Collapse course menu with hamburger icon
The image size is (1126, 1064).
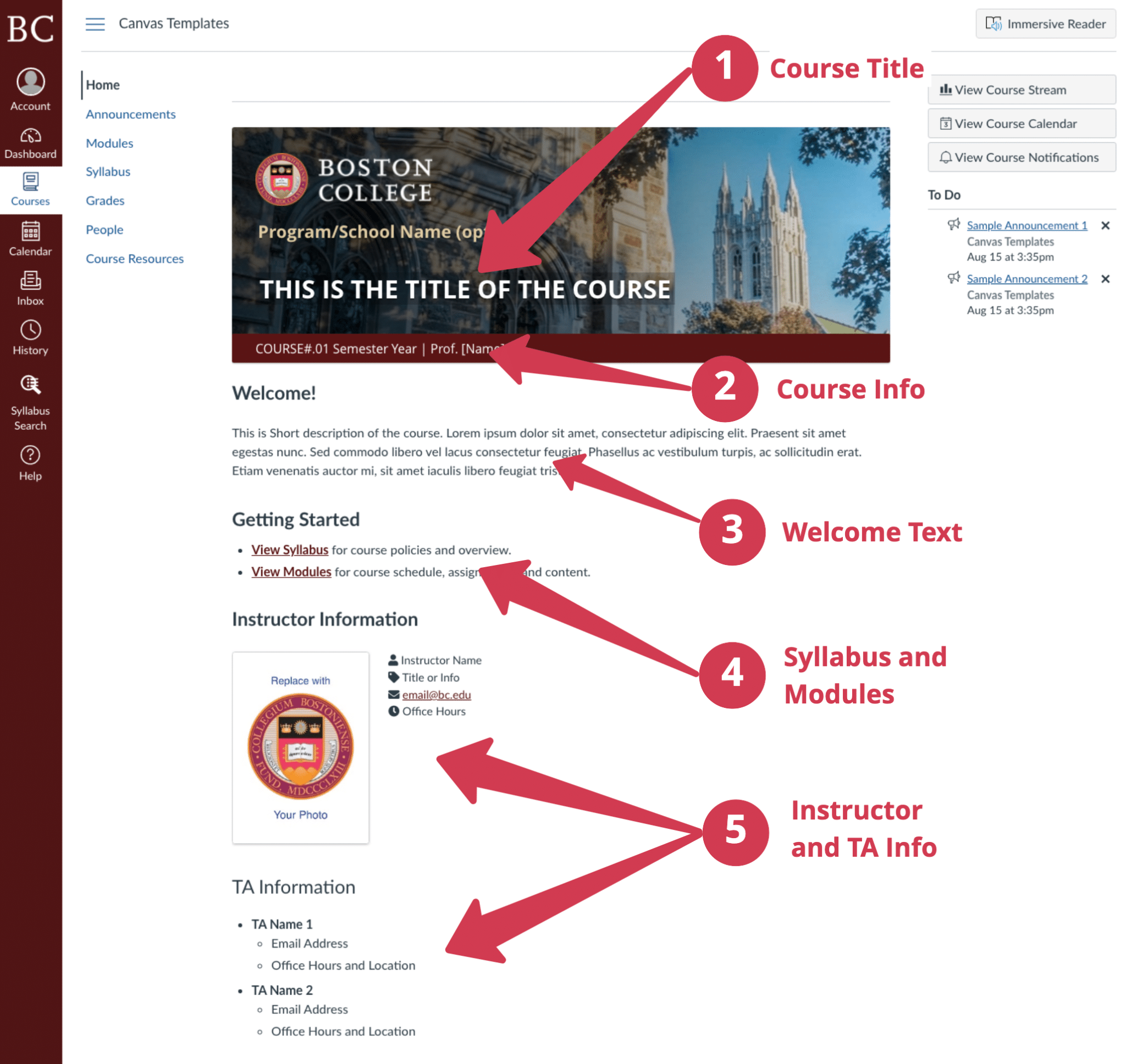tap(95, 24)
